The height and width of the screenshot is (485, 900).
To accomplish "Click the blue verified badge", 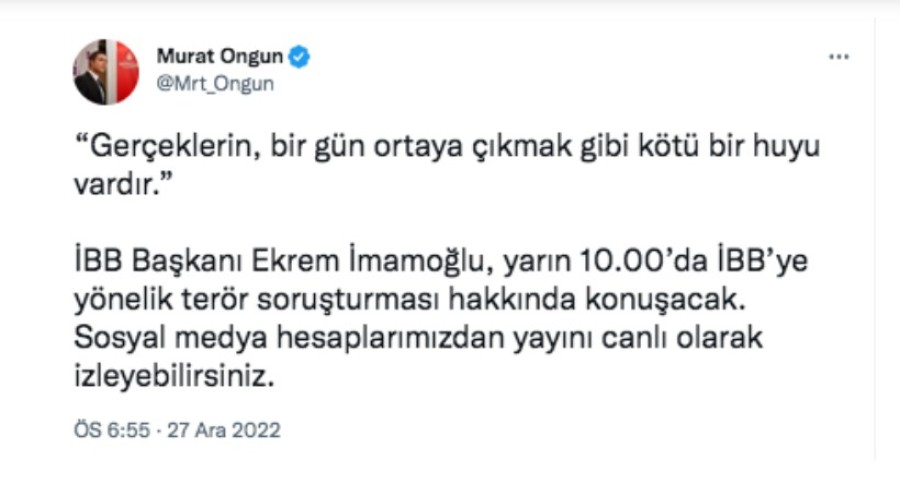I will point(299,58).
